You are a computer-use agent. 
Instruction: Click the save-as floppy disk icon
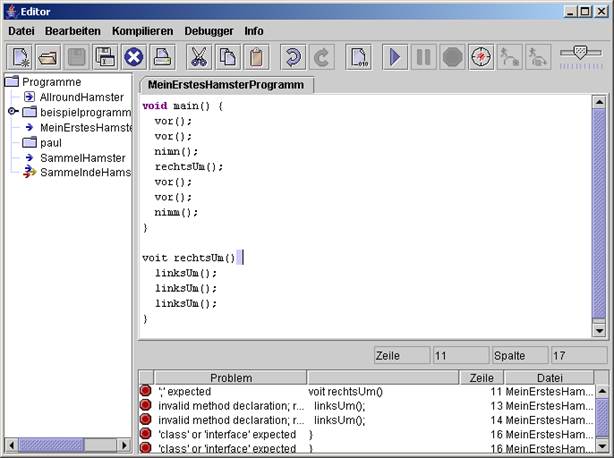(x=105, y=57)
